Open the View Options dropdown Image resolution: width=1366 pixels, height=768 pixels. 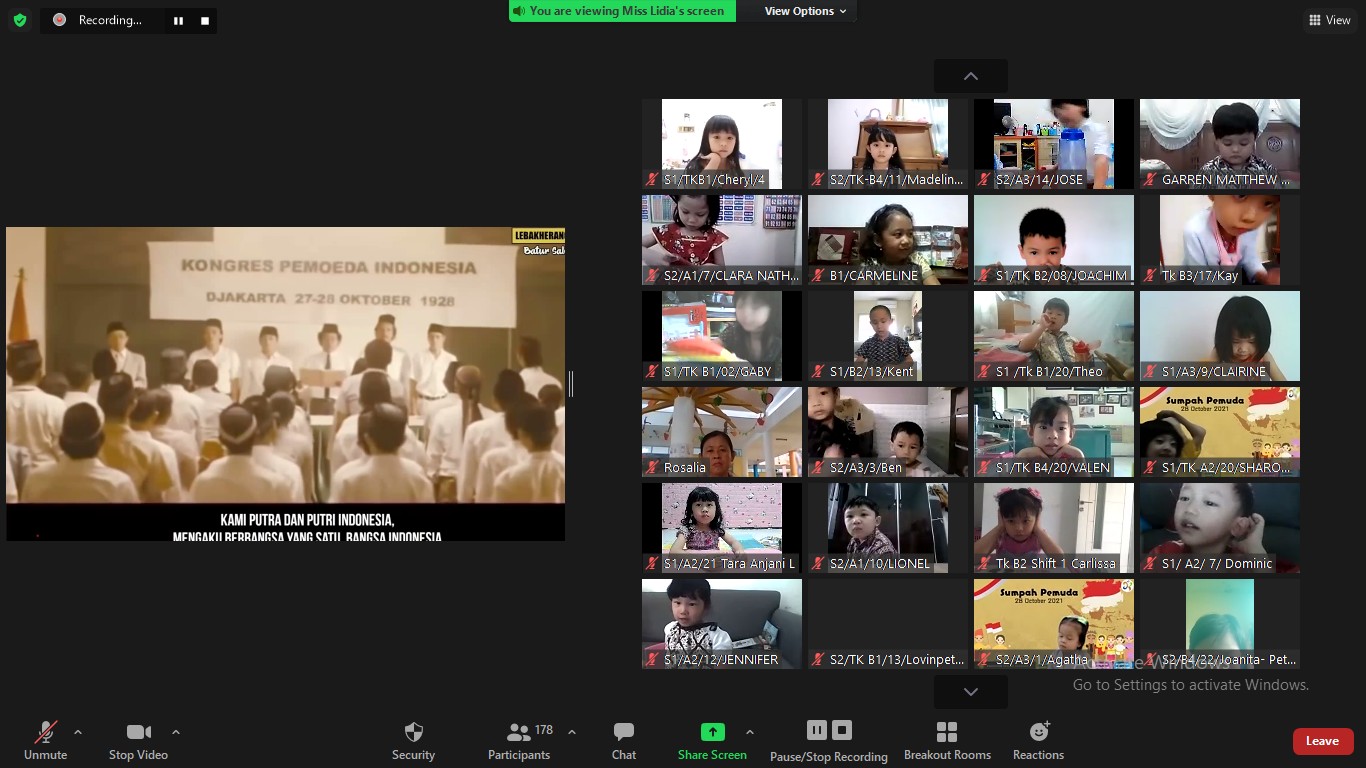point(805,11)
